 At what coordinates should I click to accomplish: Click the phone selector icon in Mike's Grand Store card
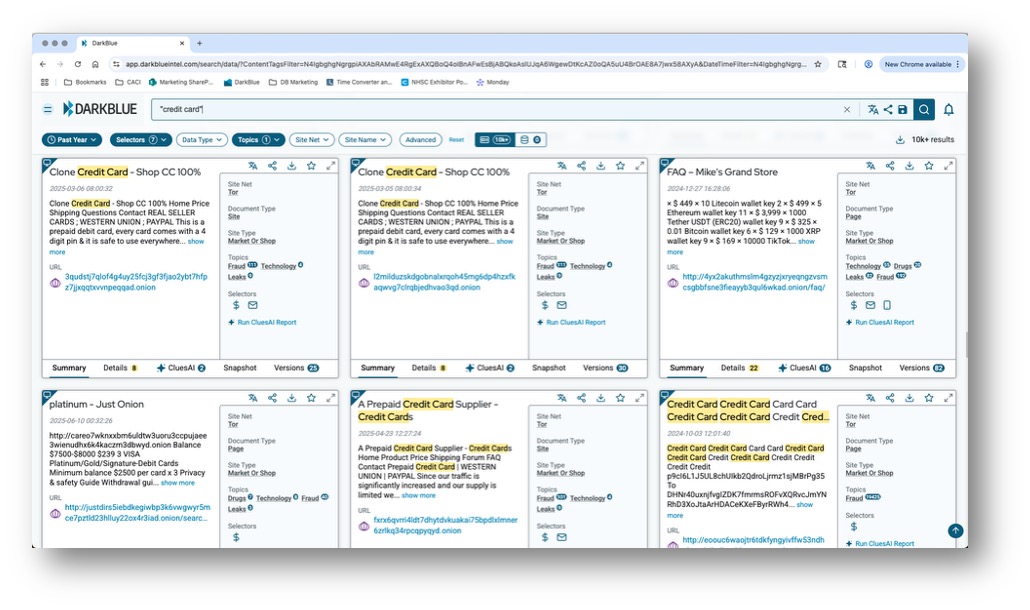pyautogui.click(x=887, y=305)
